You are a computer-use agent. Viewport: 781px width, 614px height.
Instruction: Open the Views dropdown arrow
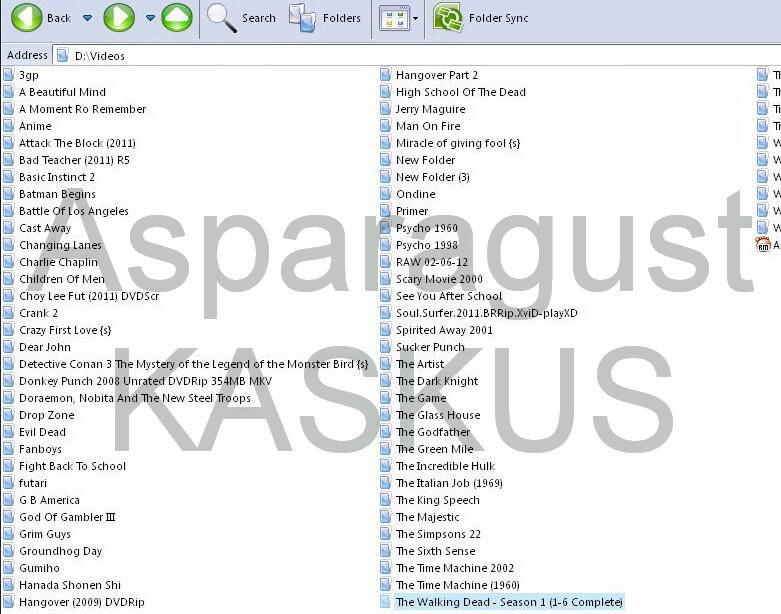pyautogui.click(x=415, y=19)
